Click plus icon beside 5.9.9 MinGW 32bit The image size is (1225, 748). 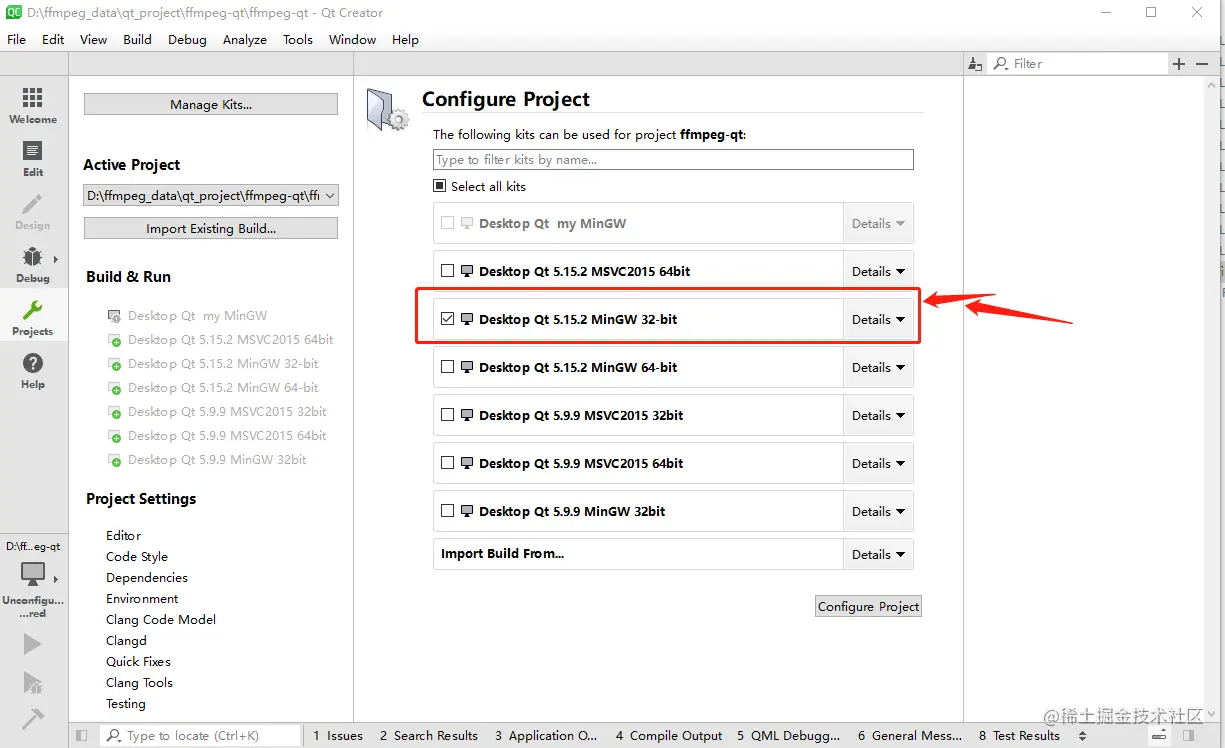pyautogui.click(x=115, y=461)
